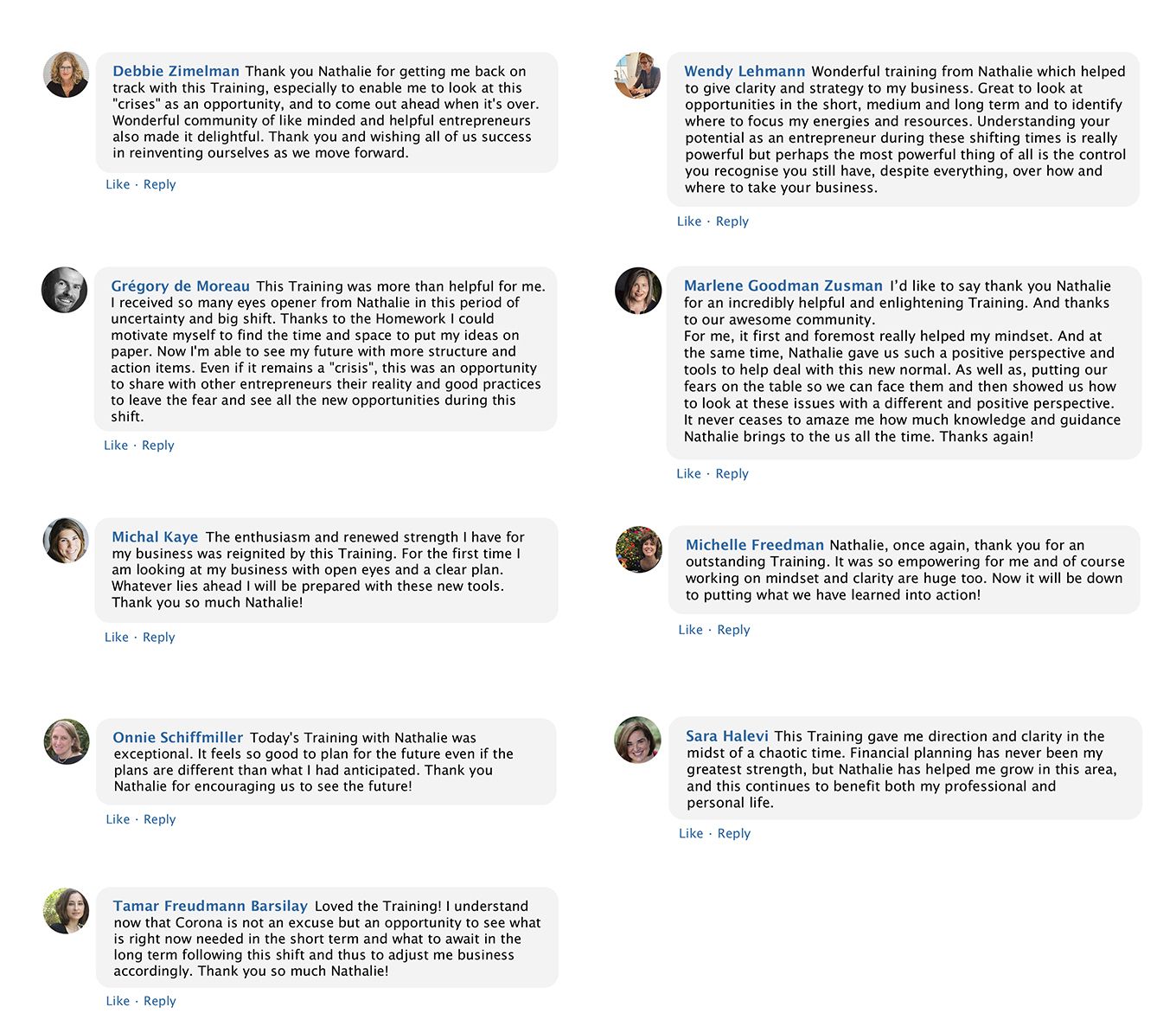
Task: Open Onnie Schiffmiller's profile photo
Action: (67, 741)
